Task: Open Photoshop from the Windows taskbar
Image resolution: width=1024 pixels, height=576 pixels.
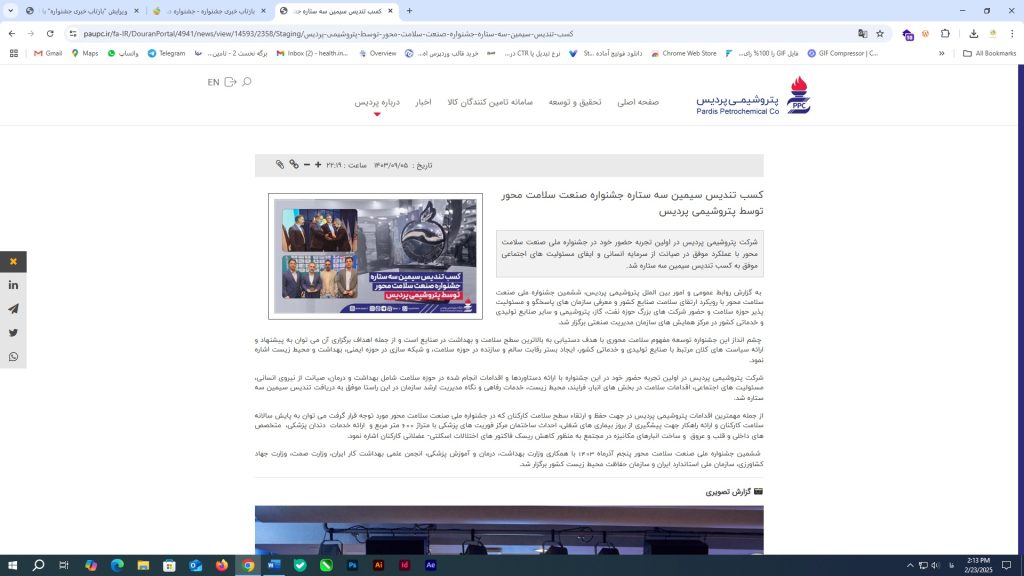Action: (353, 565)
